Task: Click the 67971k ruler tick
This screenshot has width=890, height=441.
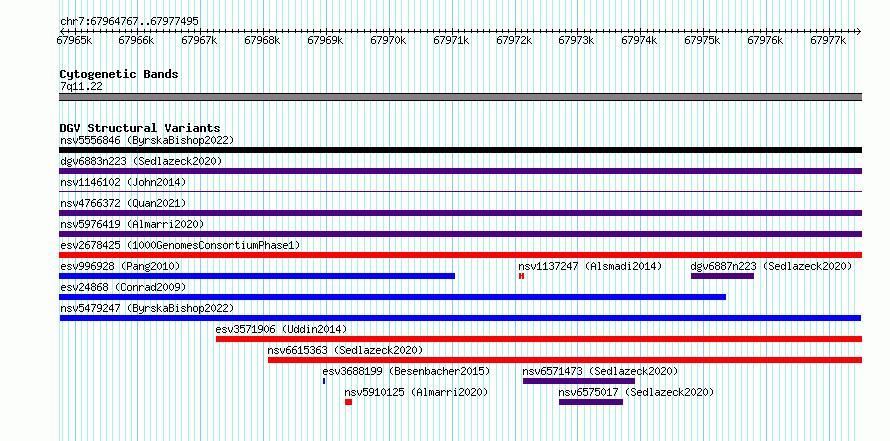Action: pos(451,40)
